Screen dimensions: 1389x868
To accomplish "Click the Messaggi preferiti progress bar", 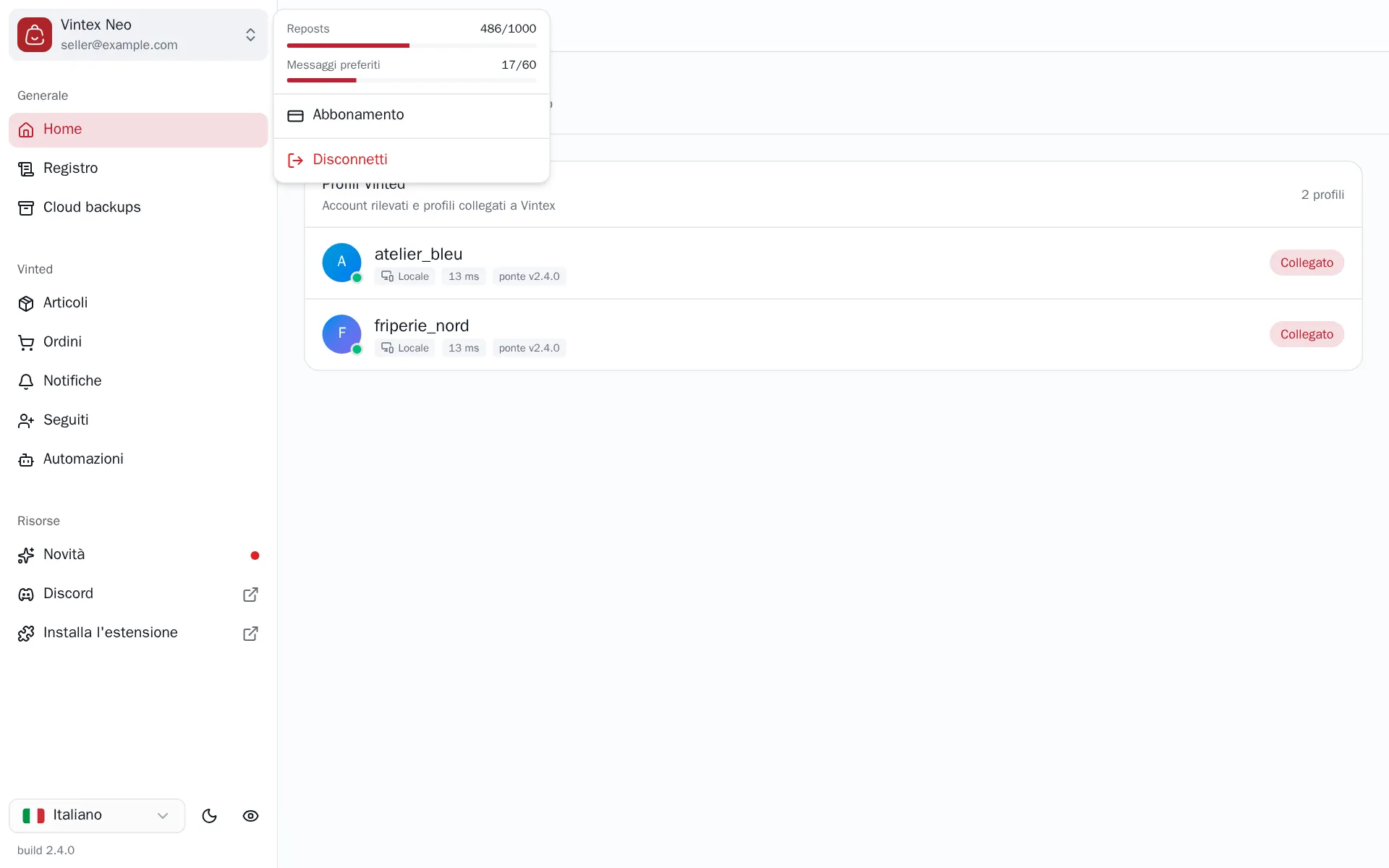I will [x=412, y=80].
